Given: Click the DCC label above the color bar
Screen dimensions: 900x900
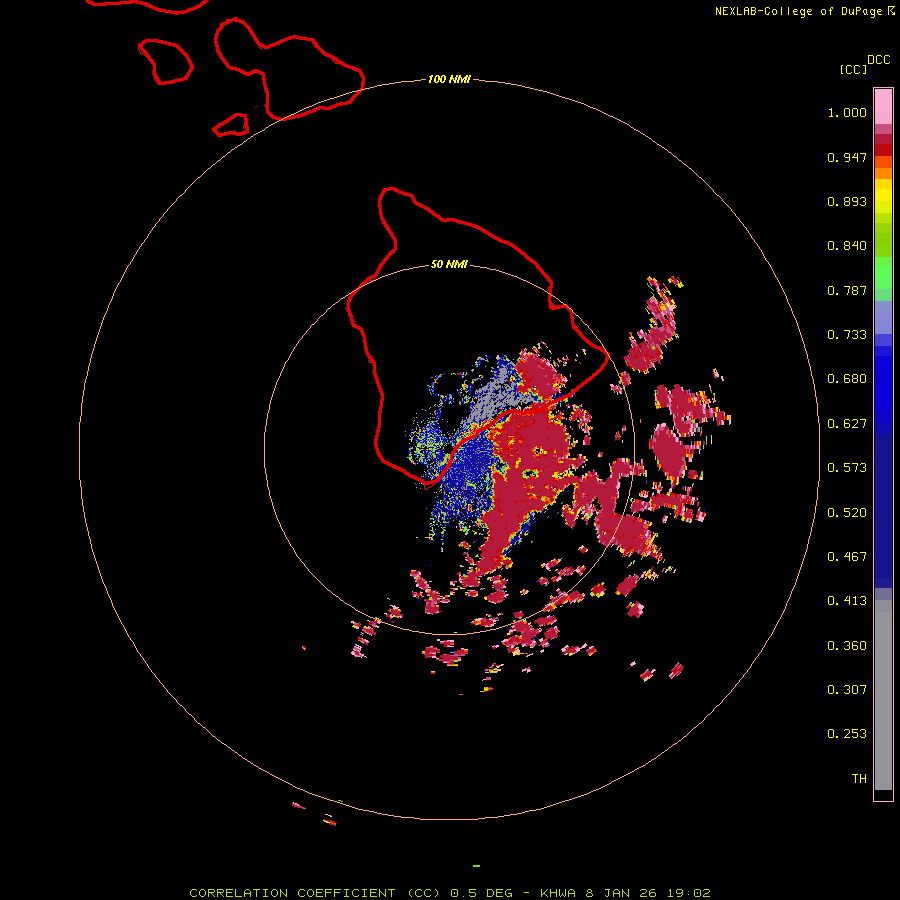Looking at the screenshot, I should coord(878,60).
